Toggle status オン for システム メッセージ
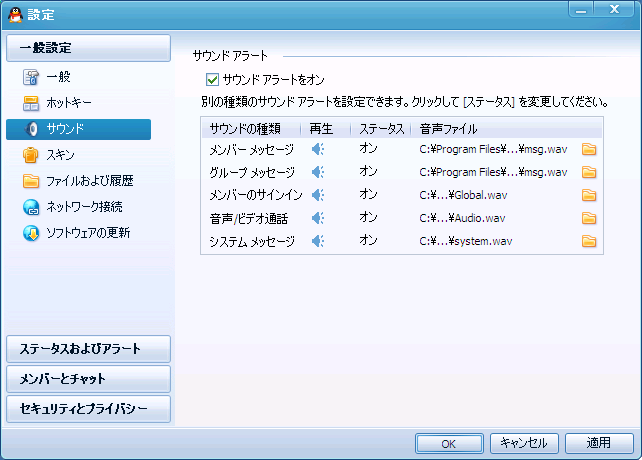This screenshot has height=460, width=642. coord(368,240)
